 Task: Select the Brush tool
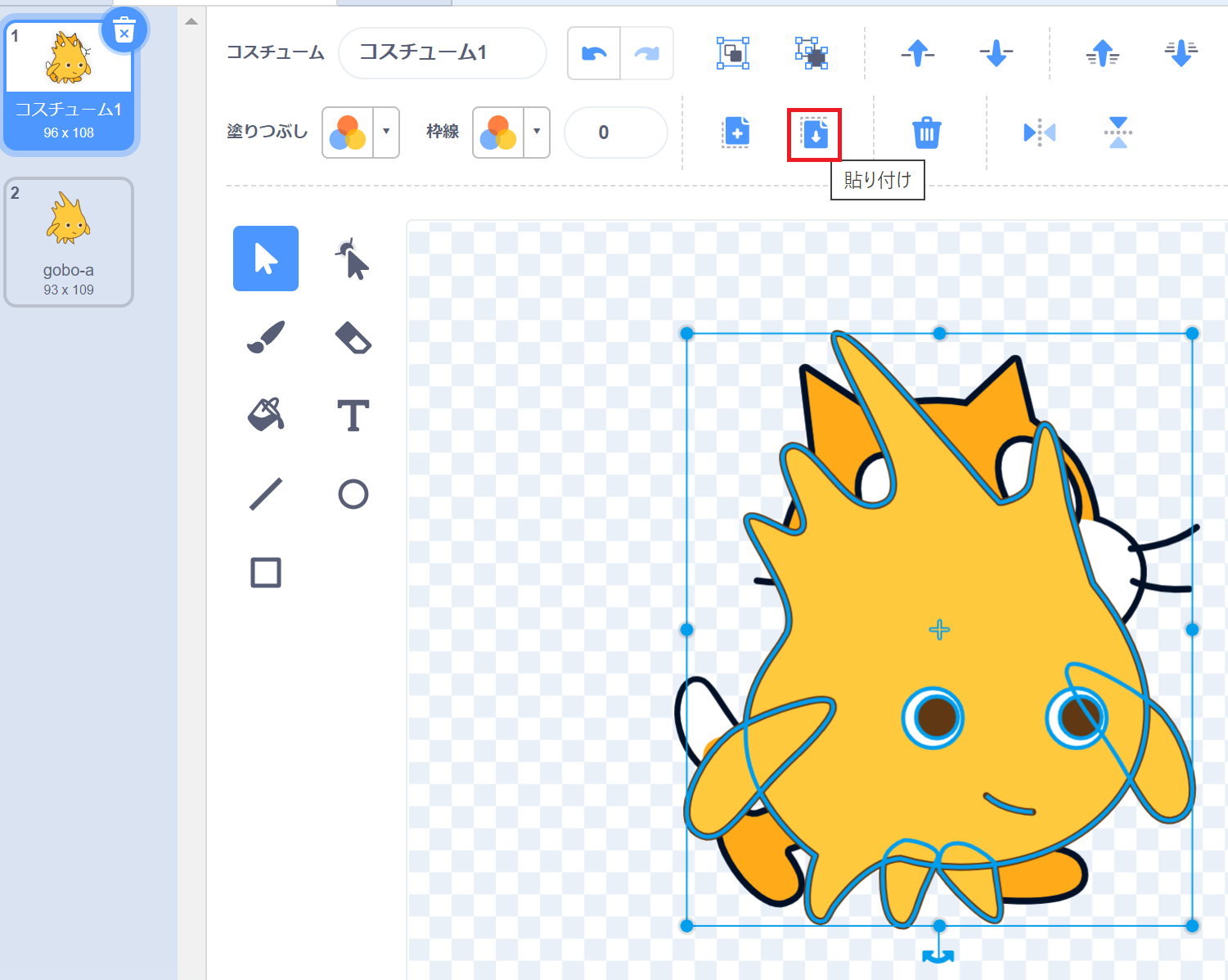265,337
